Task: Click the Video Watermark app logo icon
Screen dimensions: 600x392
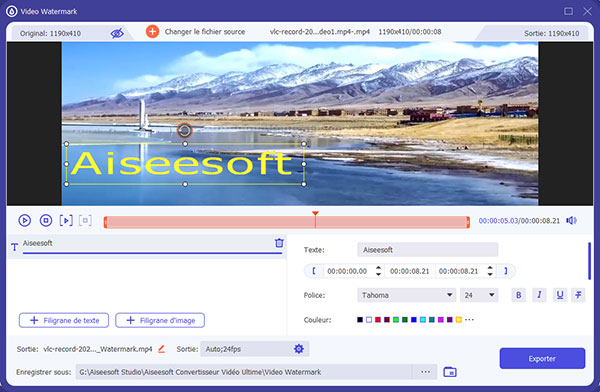Action: (11, 11)
